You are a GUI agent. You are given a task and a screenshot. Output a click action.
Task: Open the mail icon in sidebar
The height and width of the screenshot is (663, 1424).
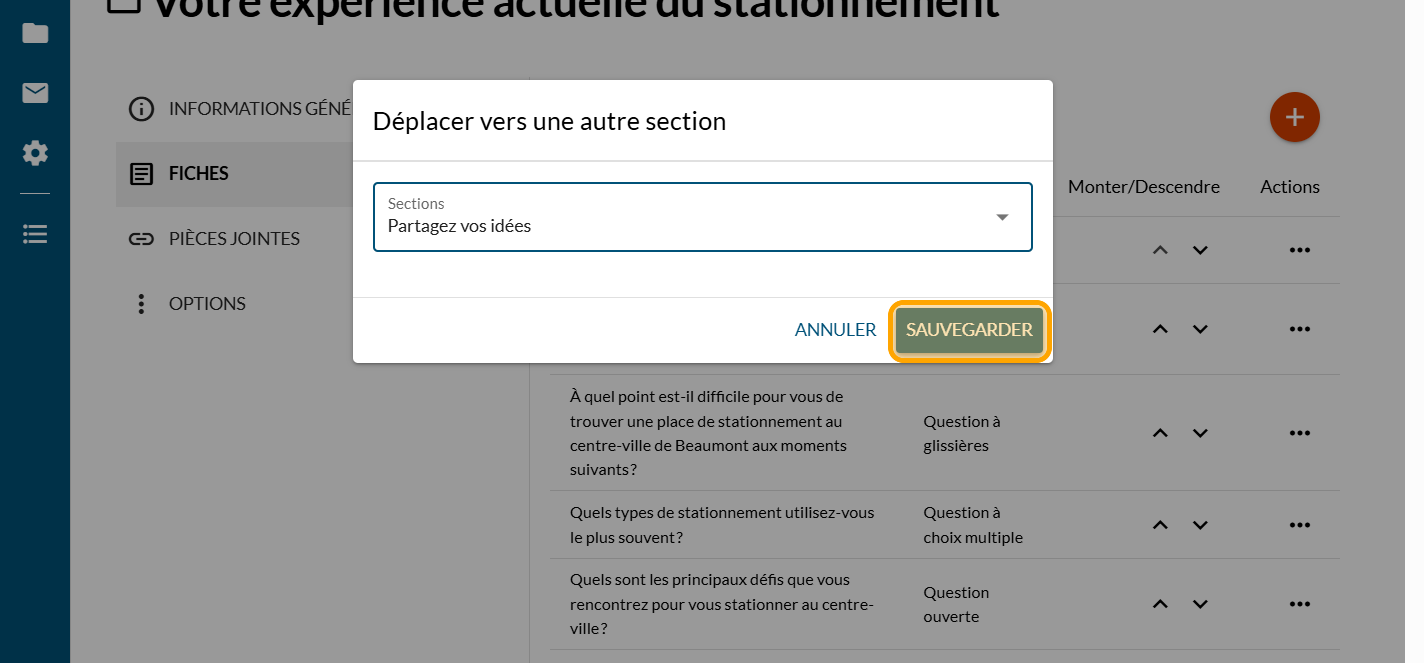click(x=35, y=93)
